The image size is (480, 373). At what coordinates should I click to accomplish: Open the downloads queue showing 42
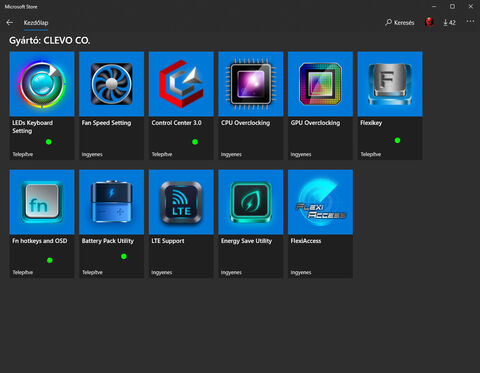(449, 23)
